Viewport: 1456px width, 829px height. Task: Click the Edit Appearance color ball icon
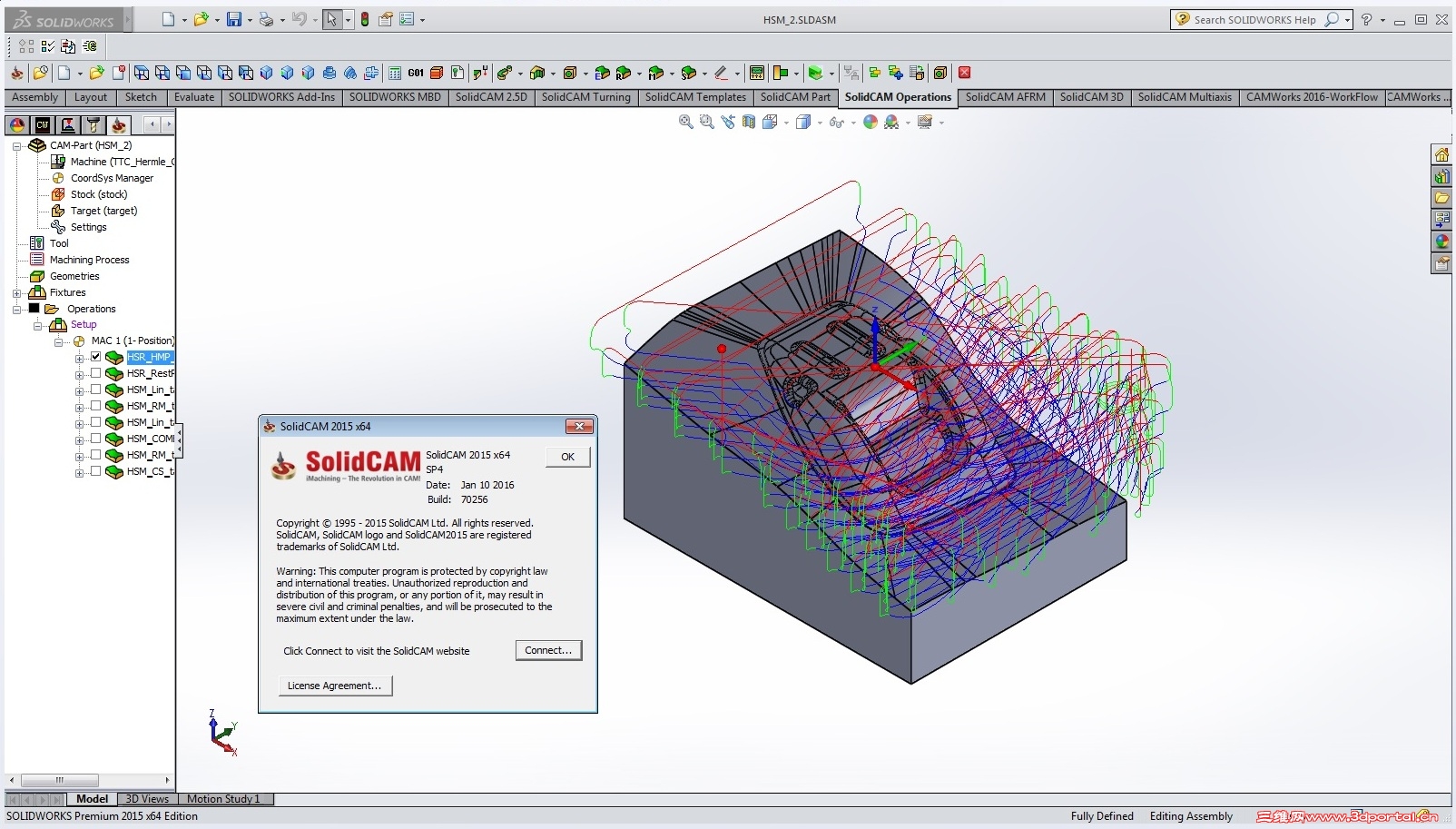click(871, 122)
